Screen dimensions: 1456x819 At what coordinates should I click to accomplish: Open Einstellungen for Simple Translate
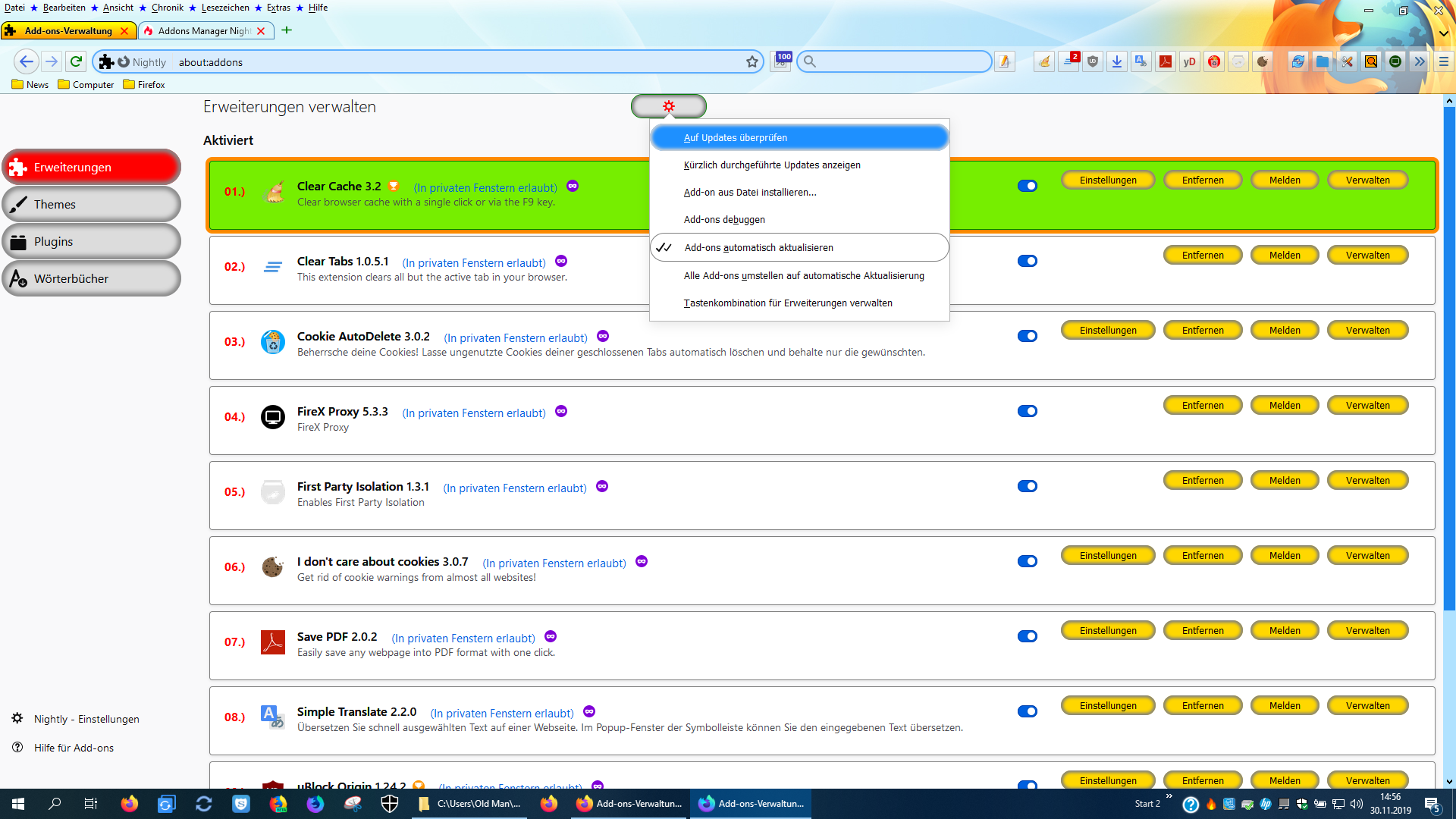pos(1107,705)
